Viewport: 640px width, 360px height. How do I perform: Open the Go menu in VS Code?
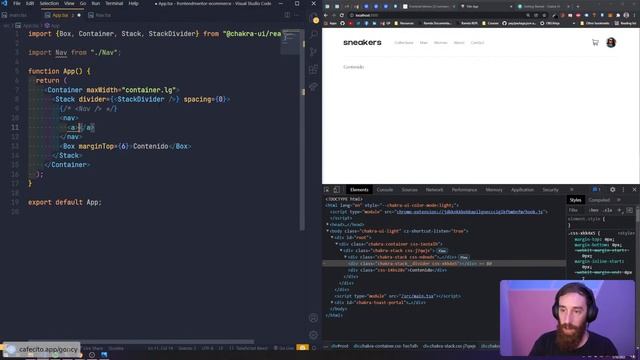click(83, 3)
